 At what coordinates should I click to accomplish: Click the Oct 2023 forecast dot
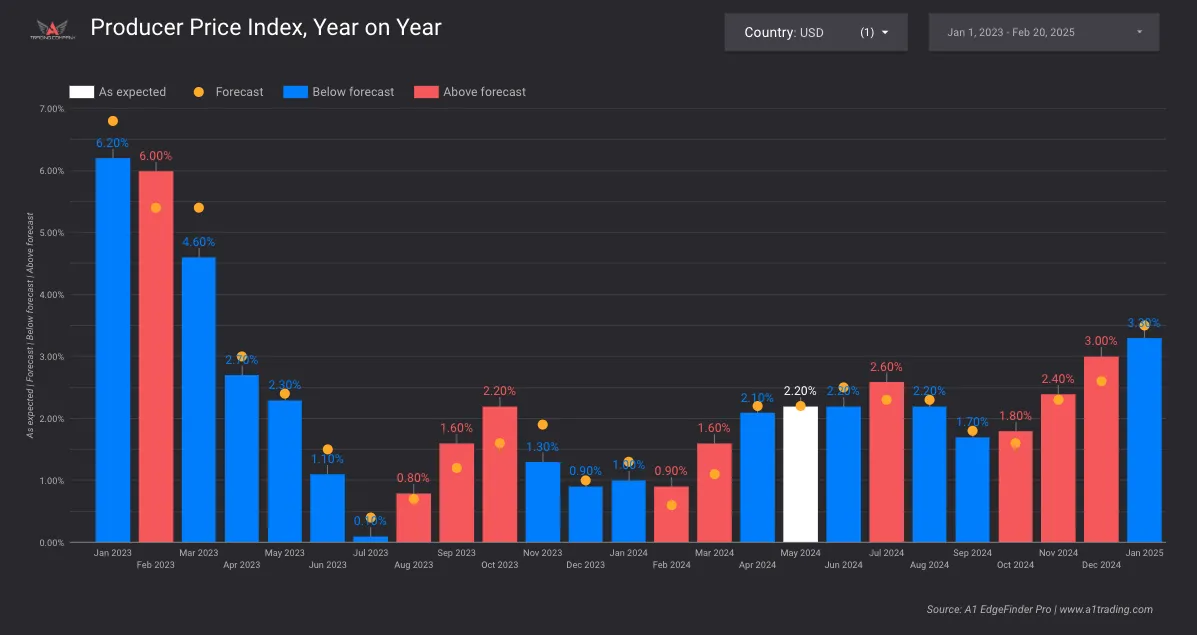tap(499, 443)
